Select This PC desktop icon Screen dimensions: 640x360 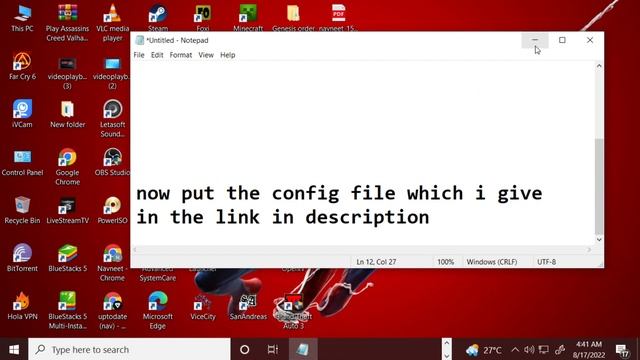pos(22,18)
